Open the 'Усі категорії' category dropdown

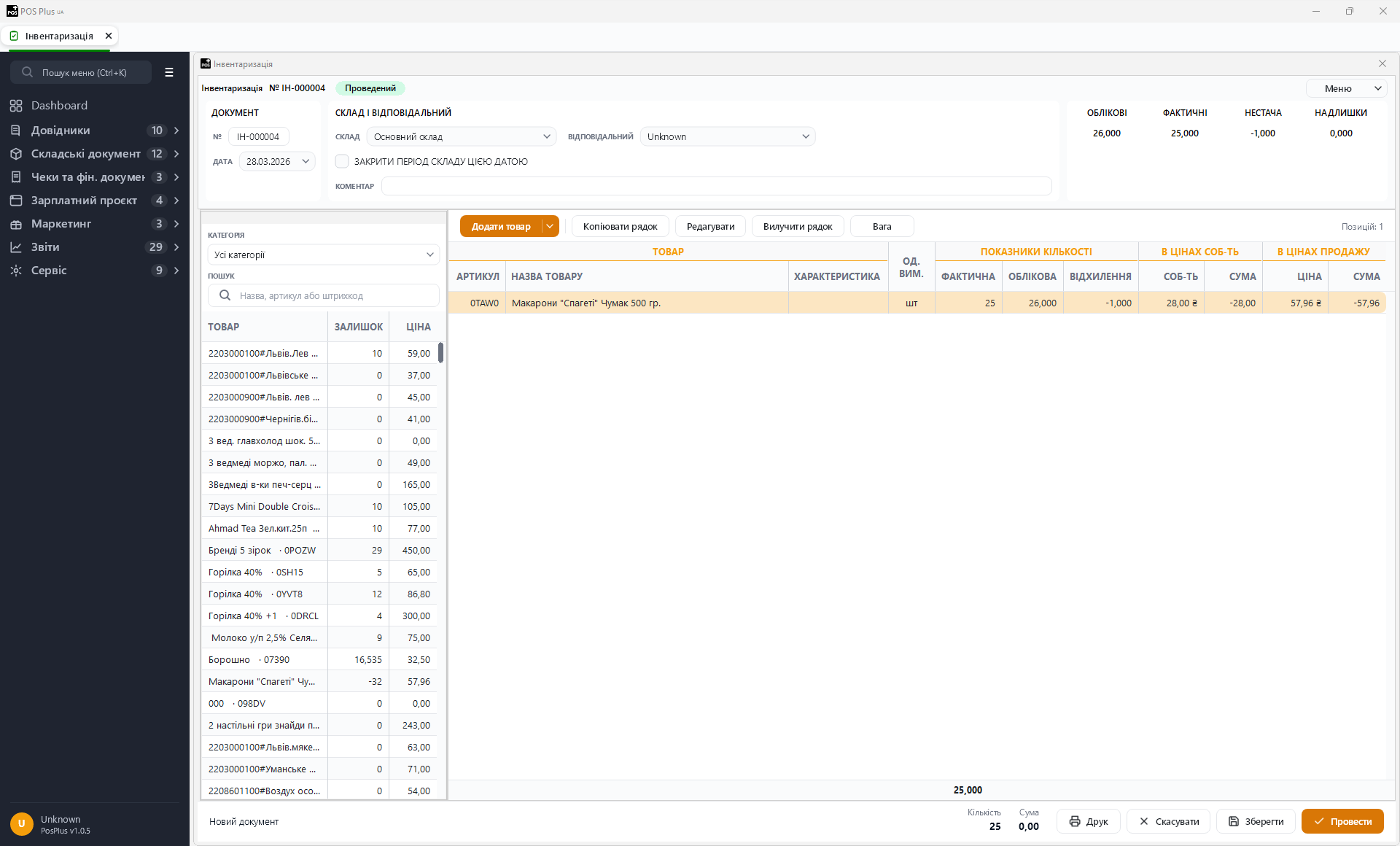[x=324, y=255]
